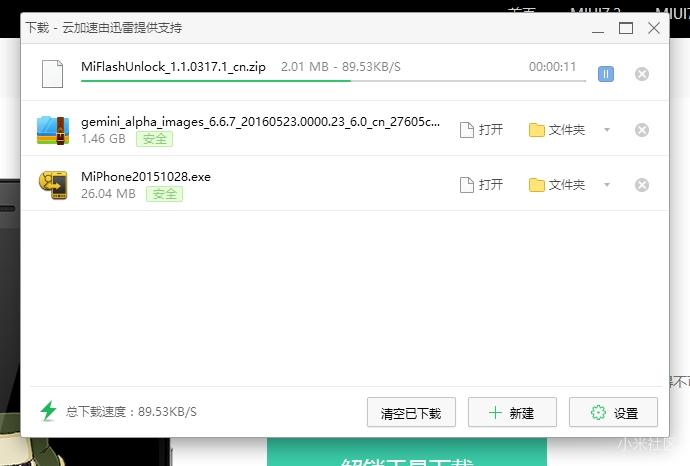Expand the dropdown arrow in gemini_alpha_images row

pyautogui.click(x=607, y=130)
